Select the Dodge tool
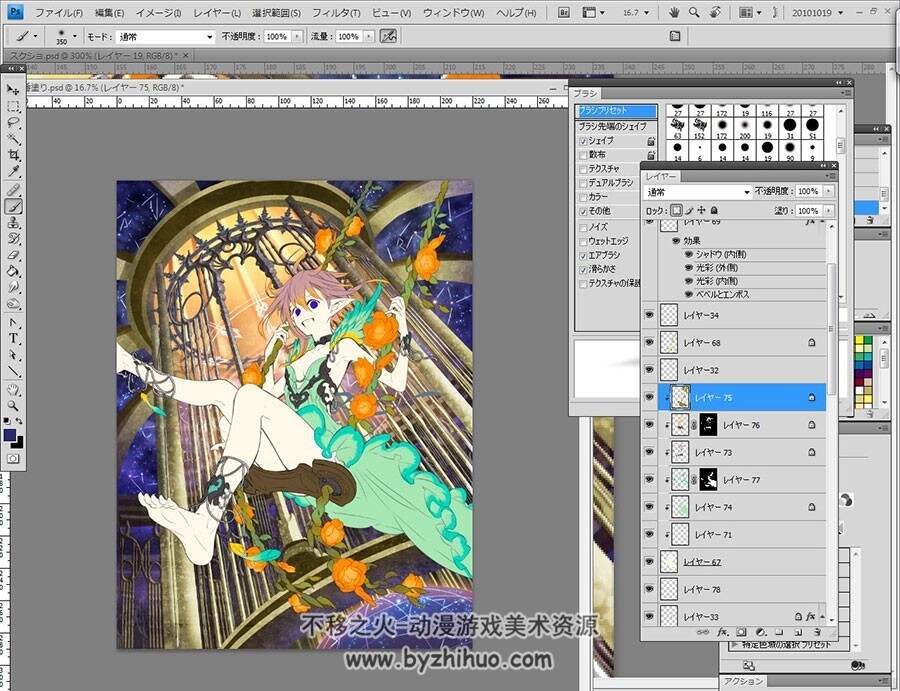The height and width of the screenshot is (691, 900). click(x=13, y=304)
